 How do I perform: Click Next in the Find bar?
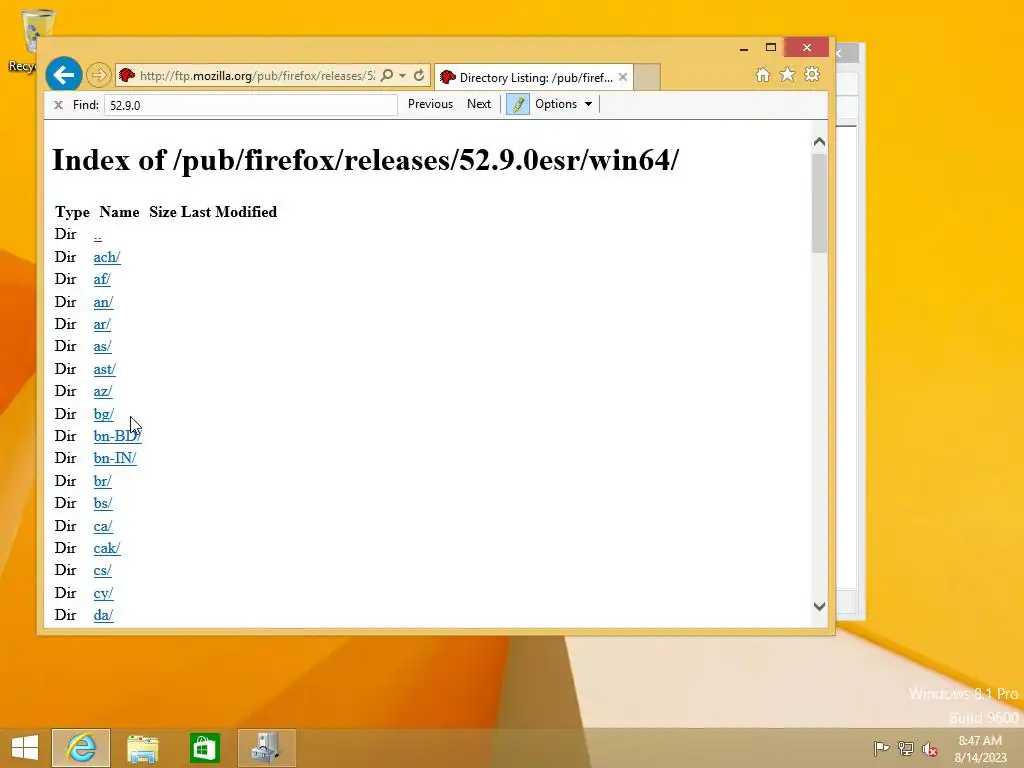coord(479,104)
